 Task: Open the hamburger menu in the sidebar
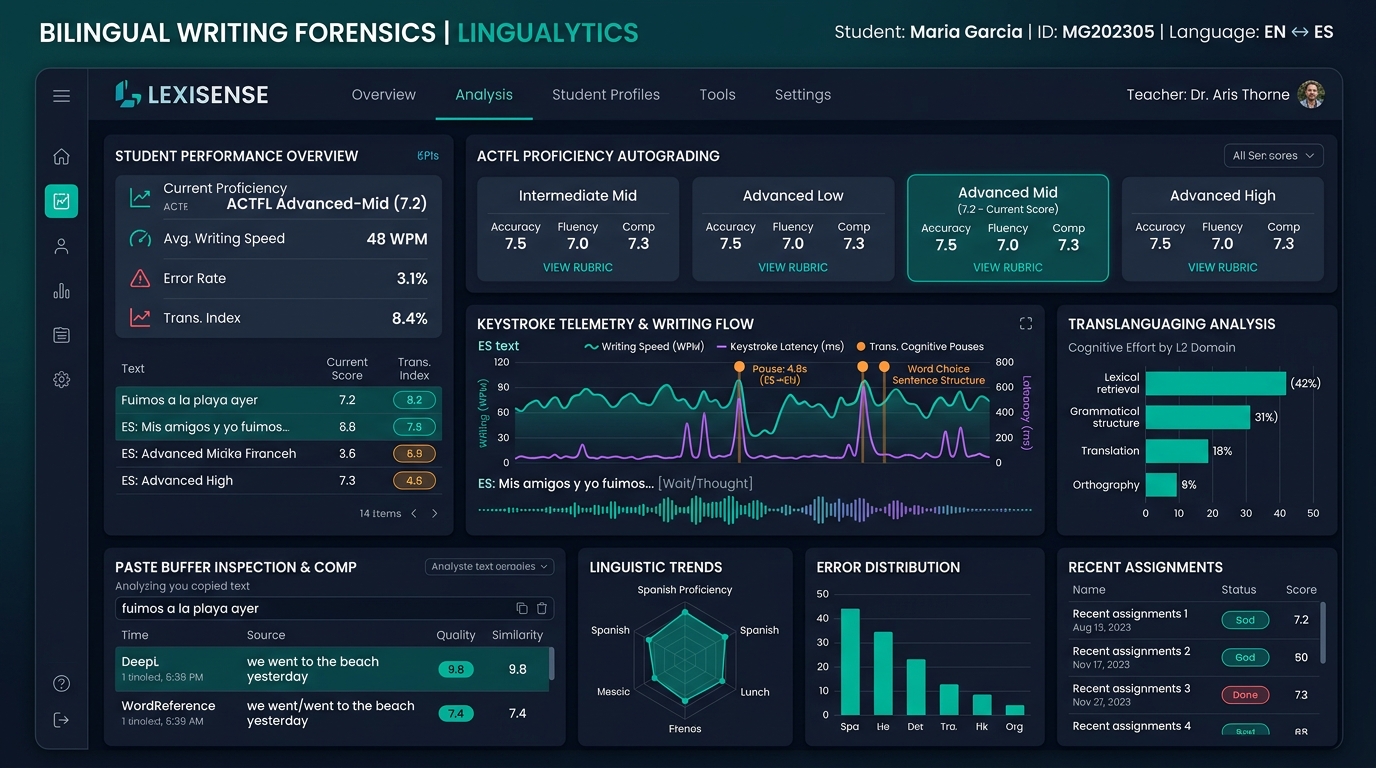tap(61, 96)
